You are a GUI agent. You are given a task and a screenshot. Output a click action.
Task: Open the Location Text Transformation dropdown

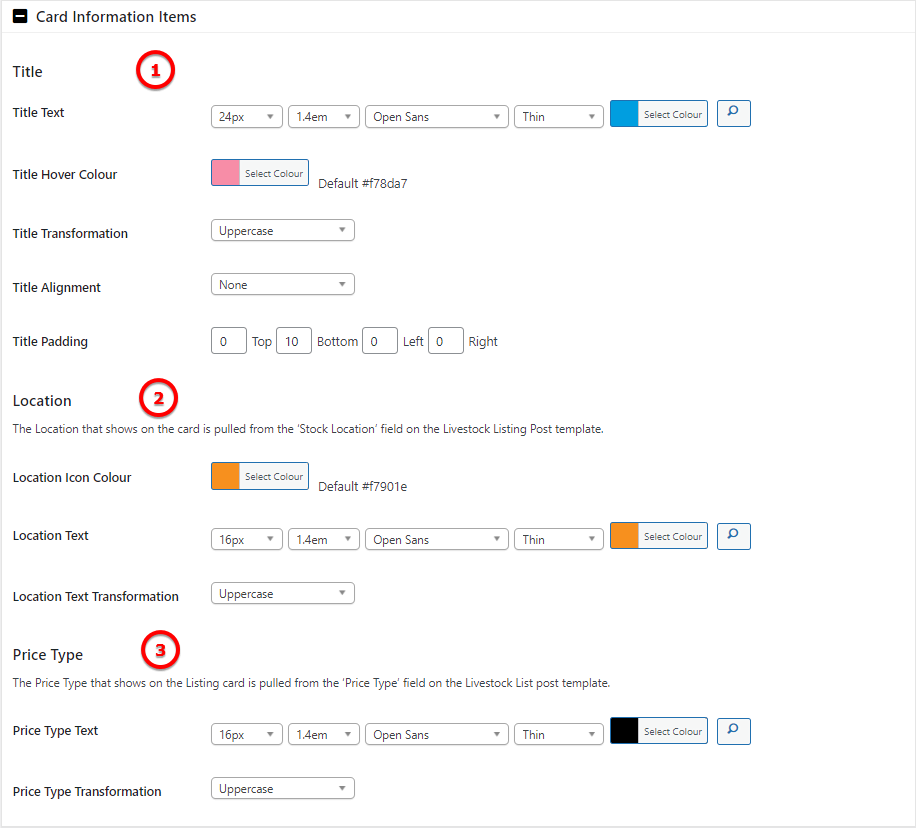[282, 594]
